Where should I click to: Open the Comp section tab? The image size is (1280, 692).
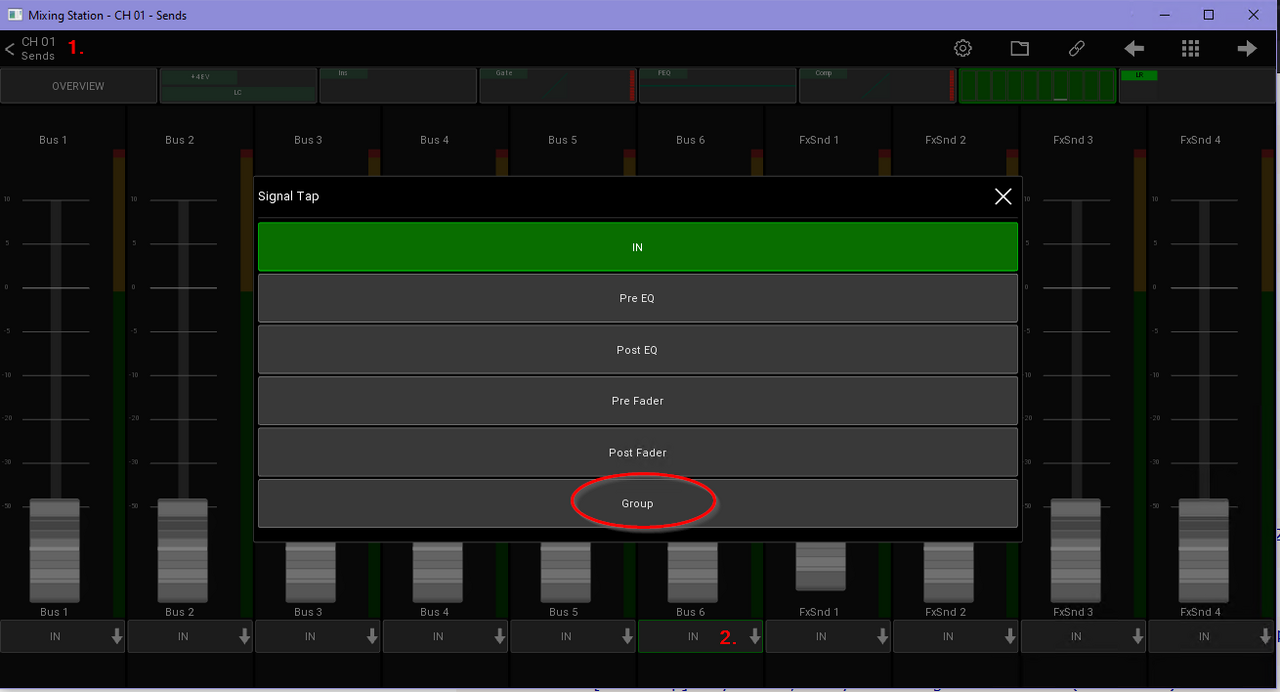pyautogui.click(x=877, y=86)
